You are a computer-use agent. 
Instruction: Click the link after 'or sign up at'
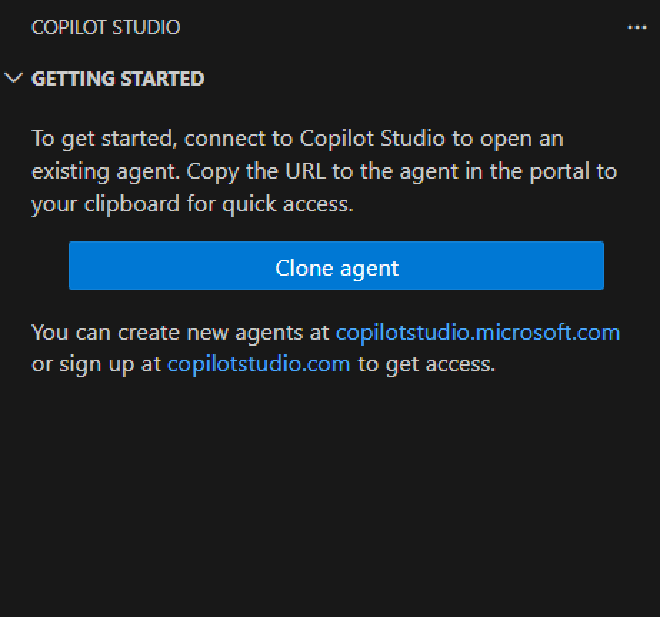click(x=258, y=364)
